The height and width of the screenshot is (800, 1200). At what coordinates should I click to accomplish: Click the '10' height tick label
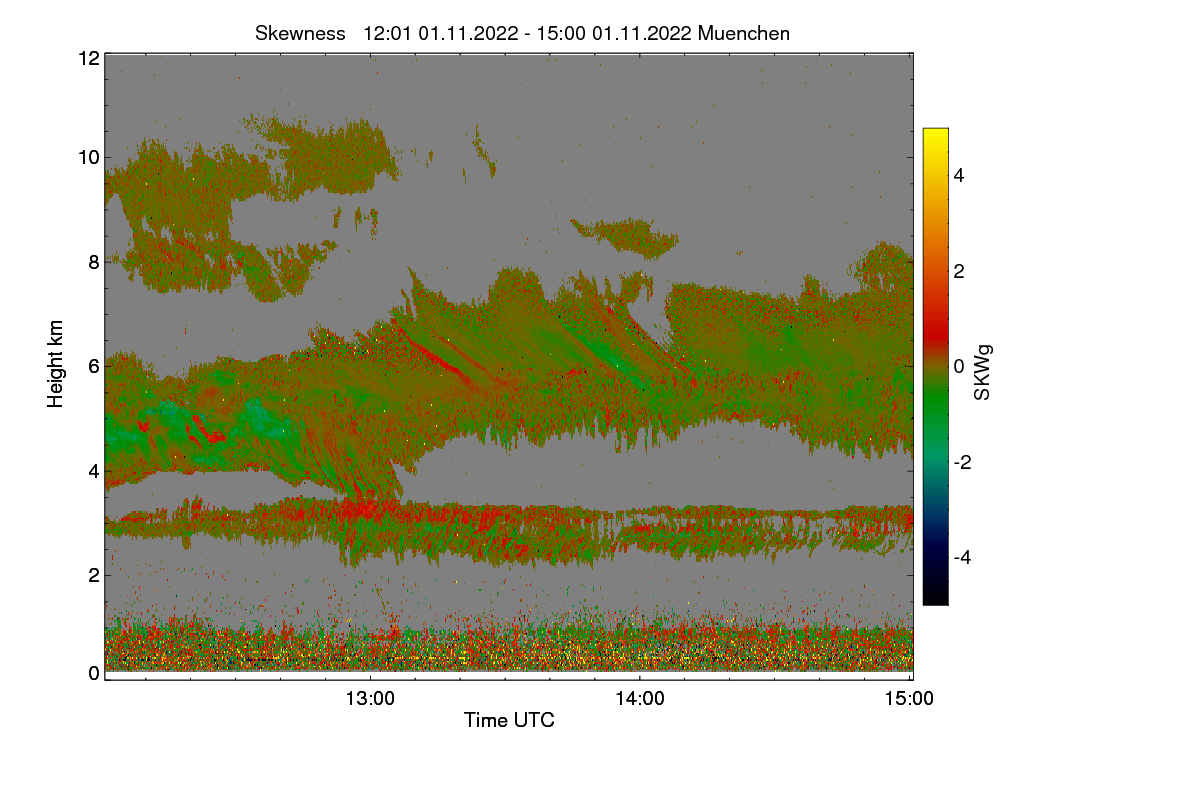[87, 157]
